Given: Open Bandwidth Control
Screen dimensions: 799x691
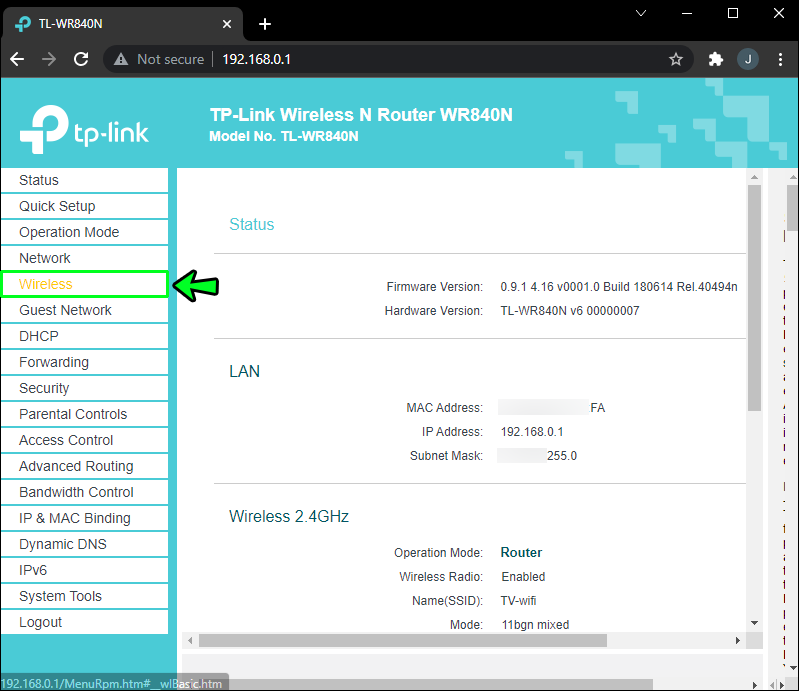Looking at the screenshot, I should [85, 492].
